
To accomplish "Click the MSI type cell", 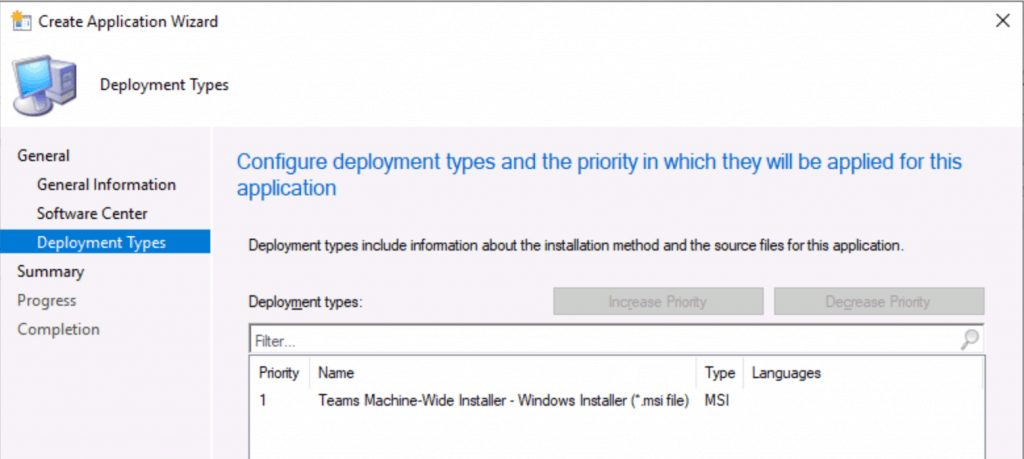I will click(717, 401).
